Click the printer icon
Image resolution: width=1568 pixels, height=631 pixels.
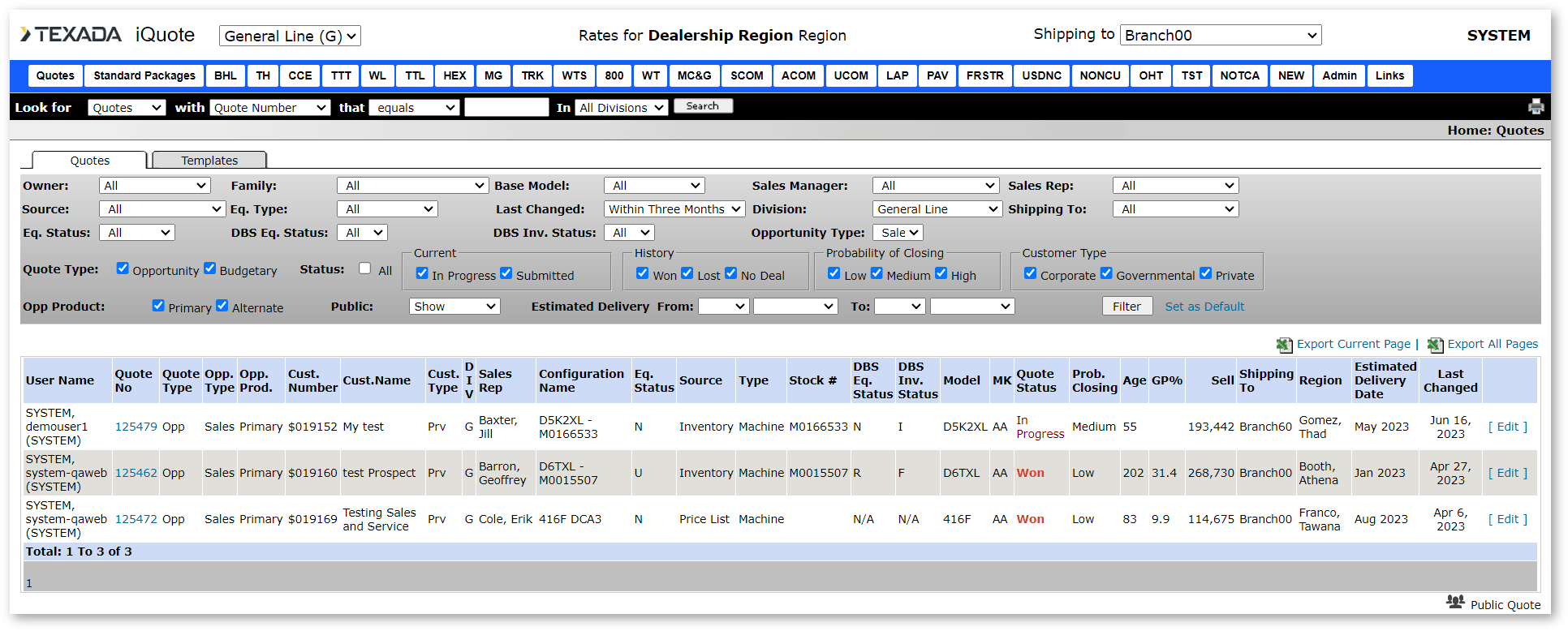tap(1536, 107)
